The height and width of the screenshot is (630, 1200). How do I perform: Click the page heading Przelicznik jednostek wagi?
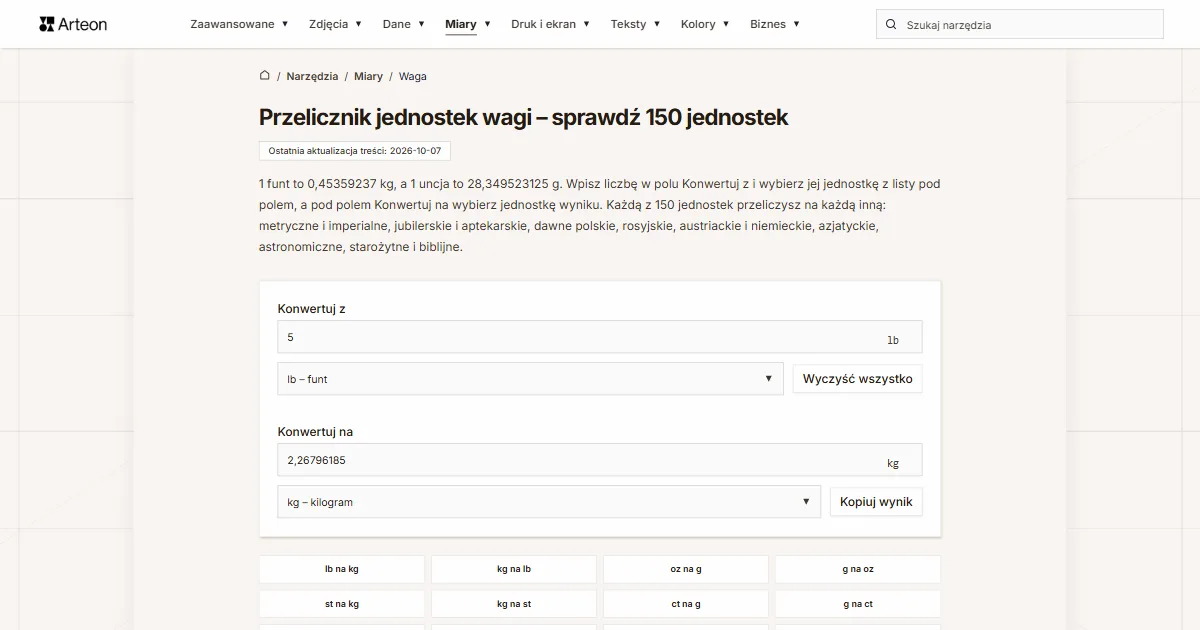[523, 117]
